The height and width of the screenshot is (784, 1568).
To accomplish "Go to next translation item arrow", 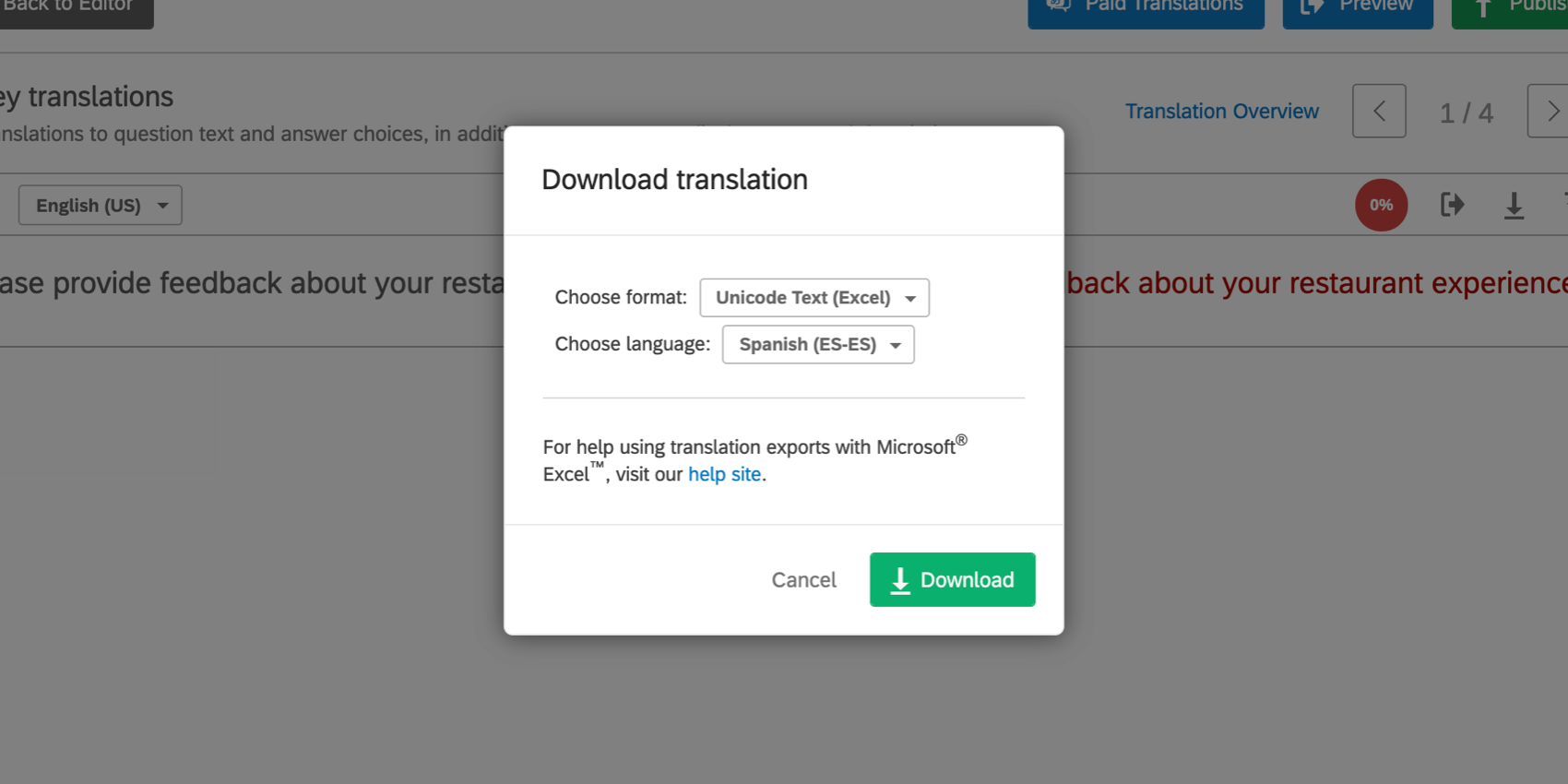I will [x=1550, y=111].
